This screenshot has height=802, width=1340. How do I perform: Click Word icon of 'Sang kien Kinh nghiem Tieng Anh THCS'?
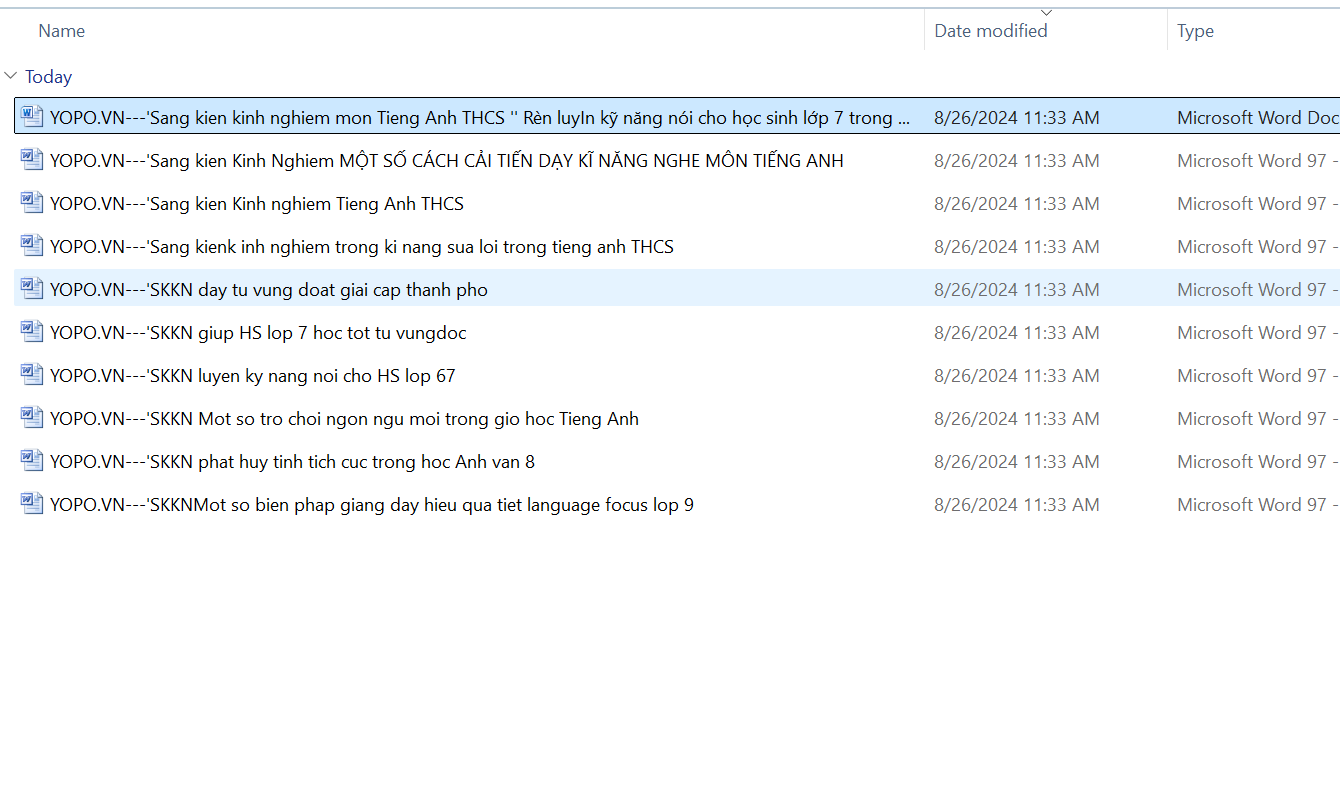(x=32, y=202)
